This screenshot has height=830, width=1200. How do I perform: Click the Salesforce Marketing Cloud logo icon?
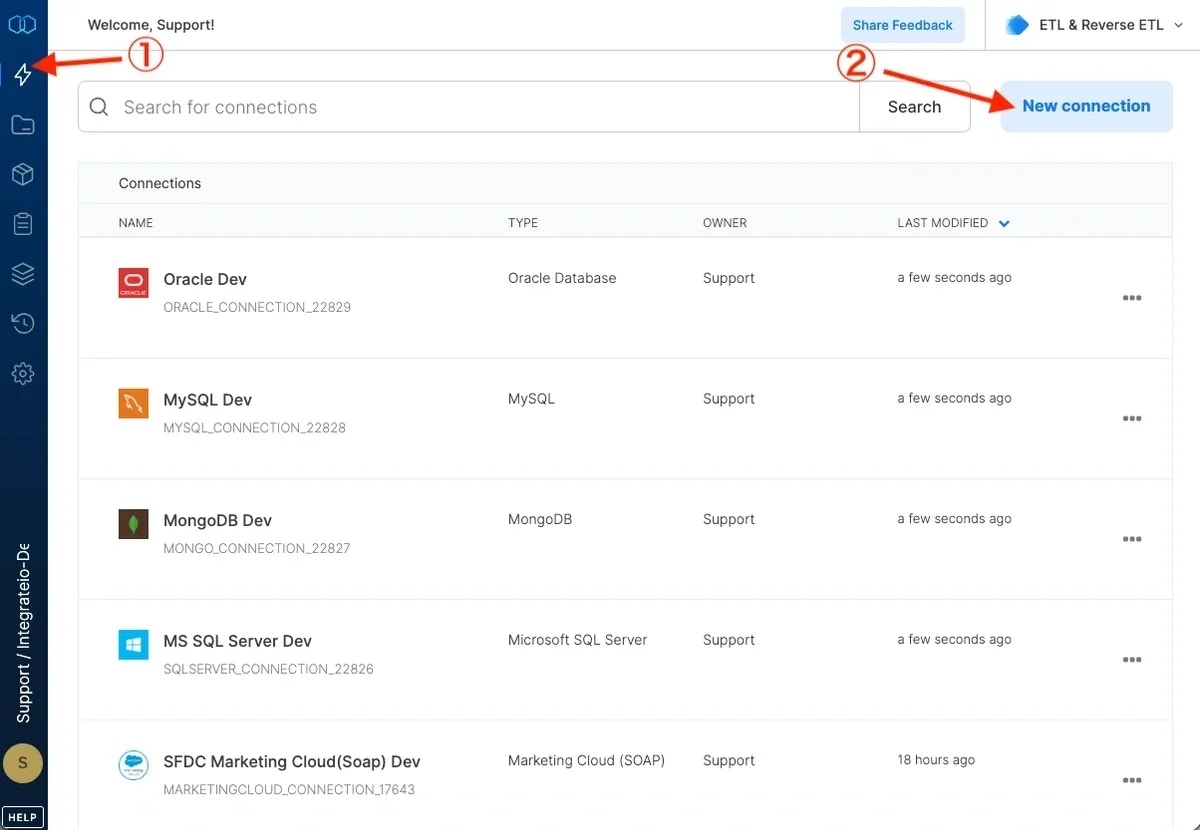[x=133, y=765]
